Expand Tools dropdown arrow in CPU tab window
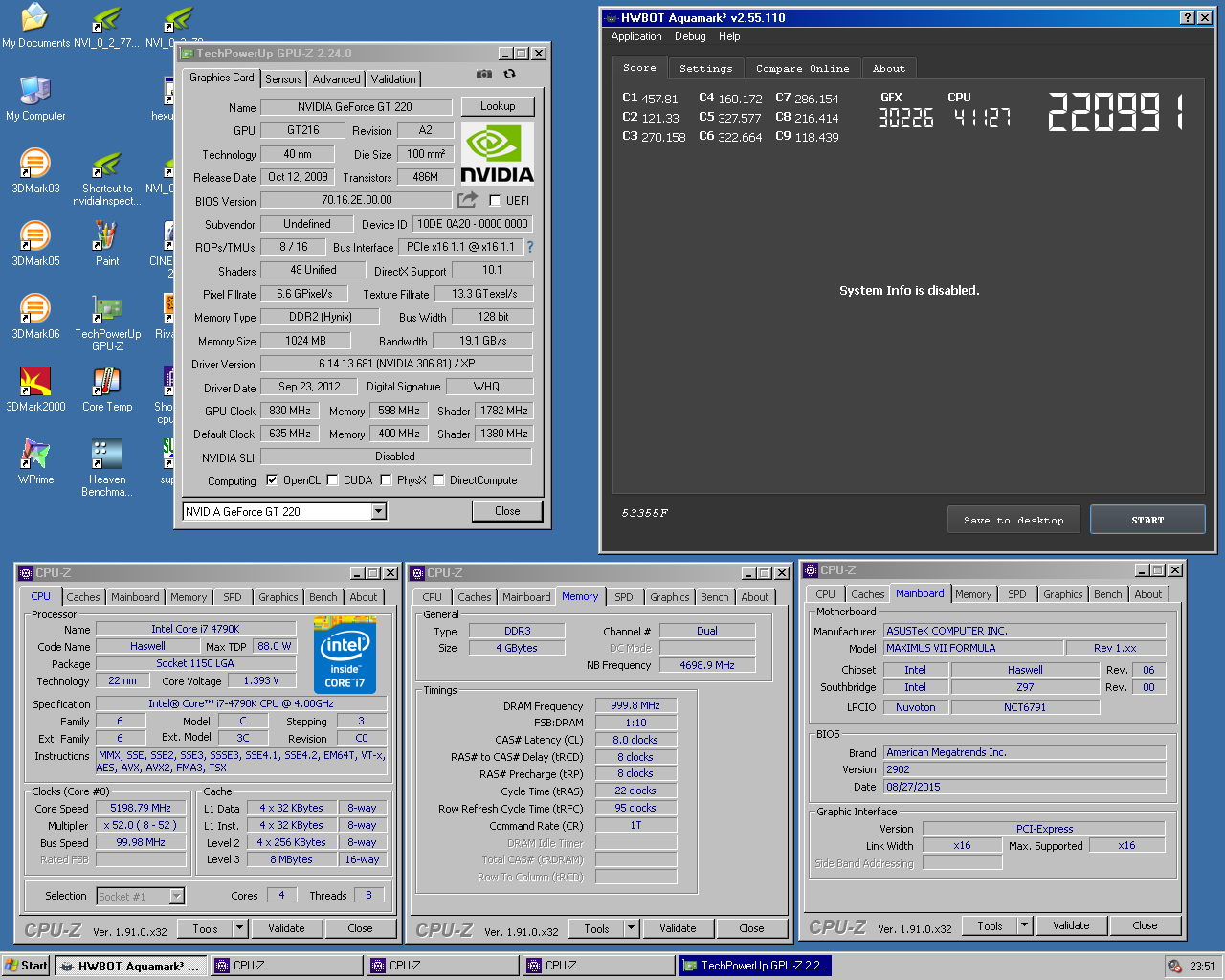 pos(239,928)
